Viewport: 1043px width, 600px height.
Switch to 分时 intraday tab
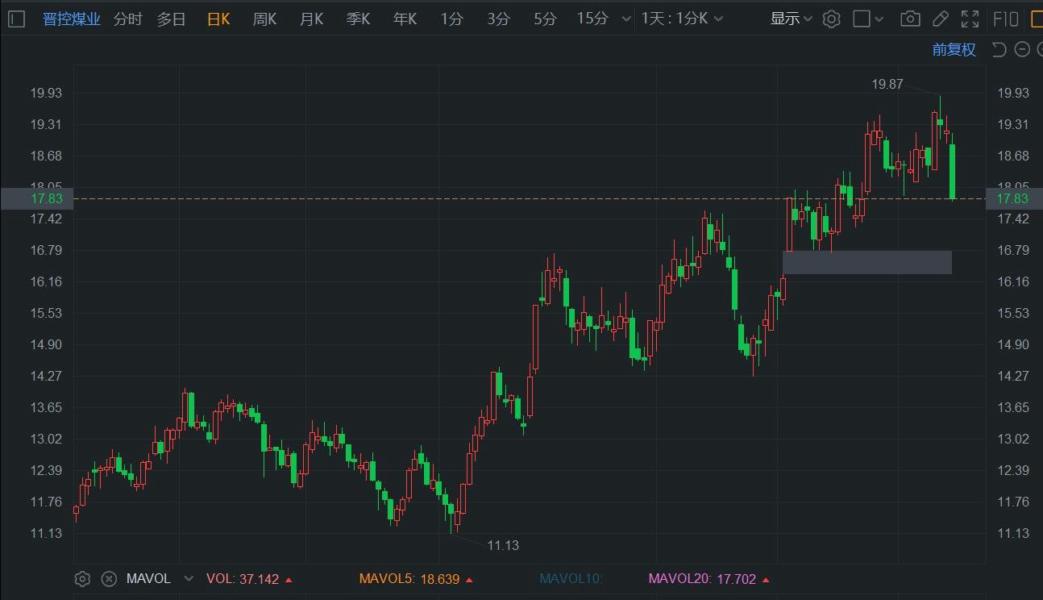click(x=127, y=18)
